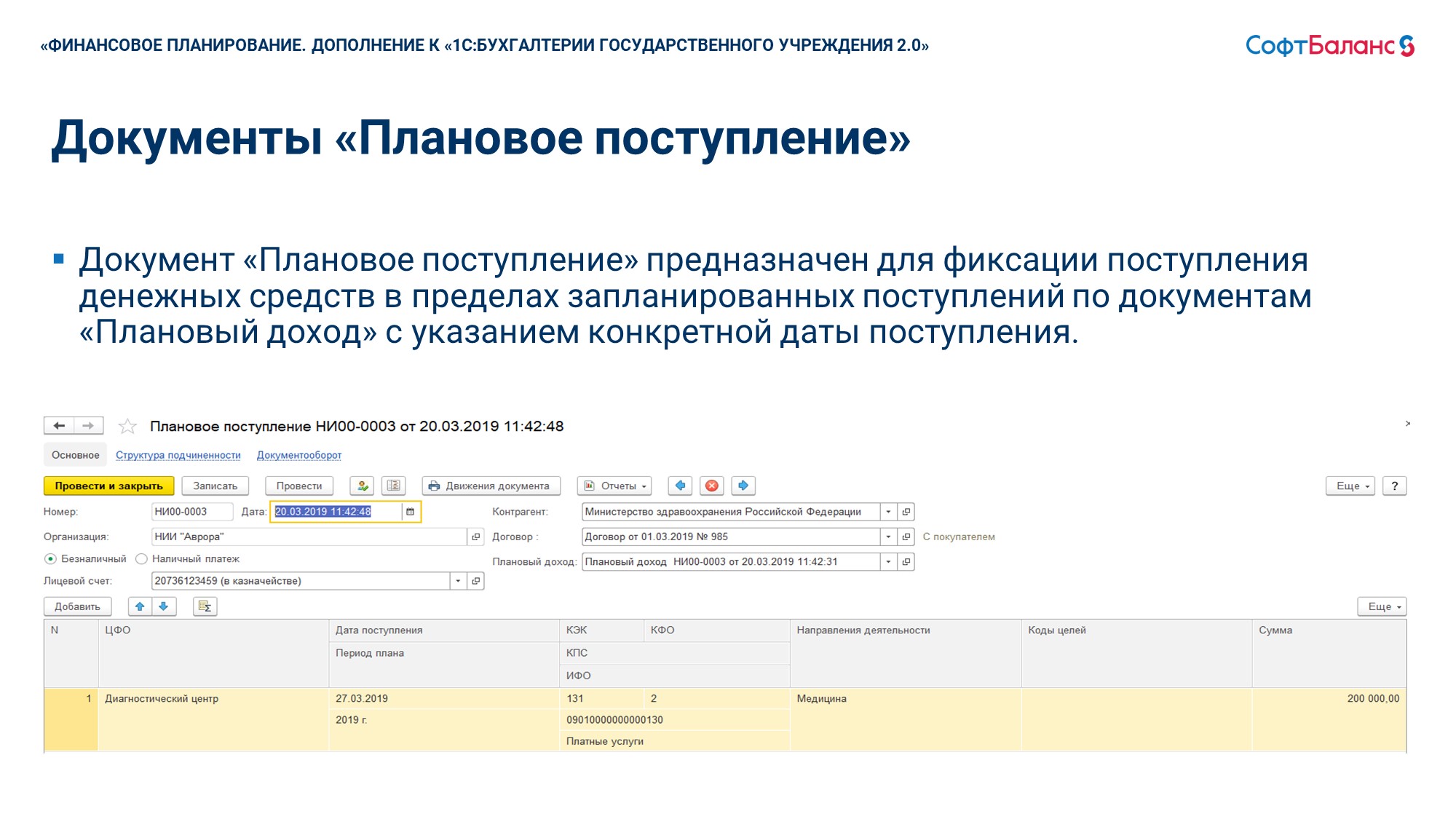Screen dimensions: 1456x819
Task: Click the Платные услуги cell
Action: click(x=675, y=741)
